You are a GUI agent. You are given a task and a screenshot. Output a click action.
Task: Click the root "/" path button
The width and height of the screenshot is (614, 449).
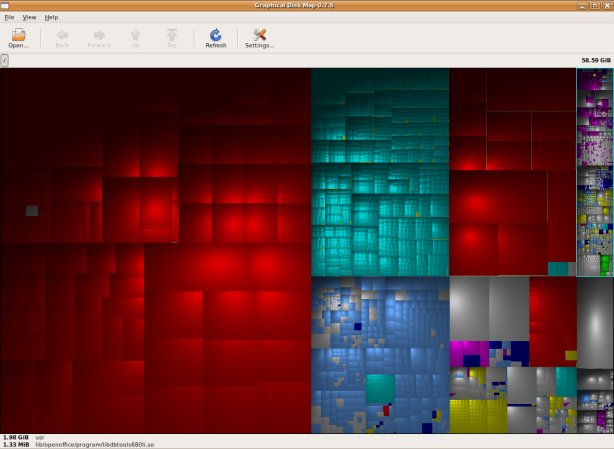(x=4, y=60)
